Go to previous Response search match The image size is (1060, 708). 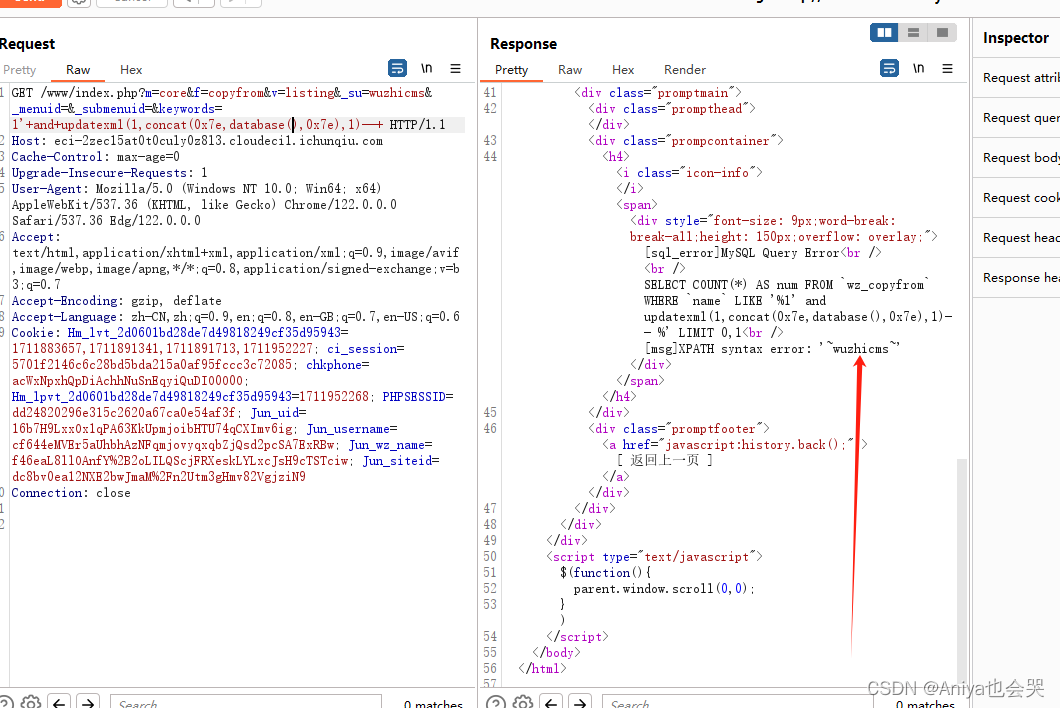tap(552, 703)
